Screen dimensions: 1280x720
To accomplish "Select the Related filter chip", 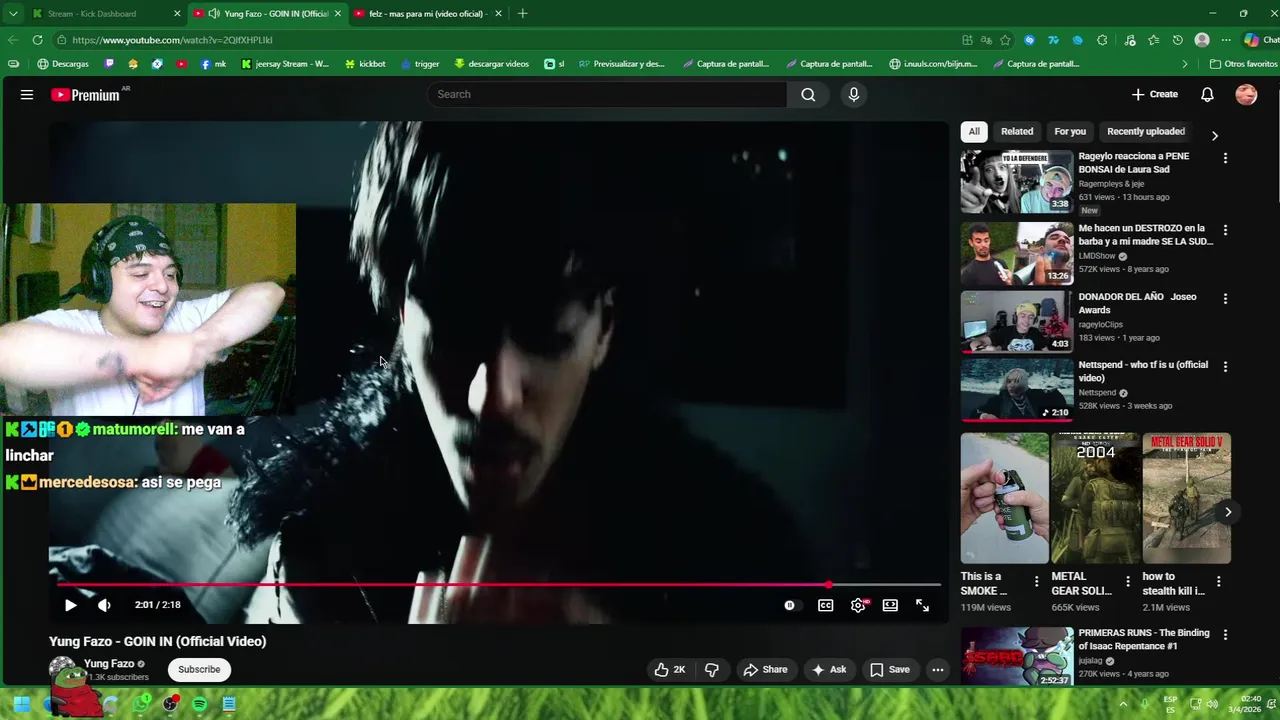I will pos(1017,131).
